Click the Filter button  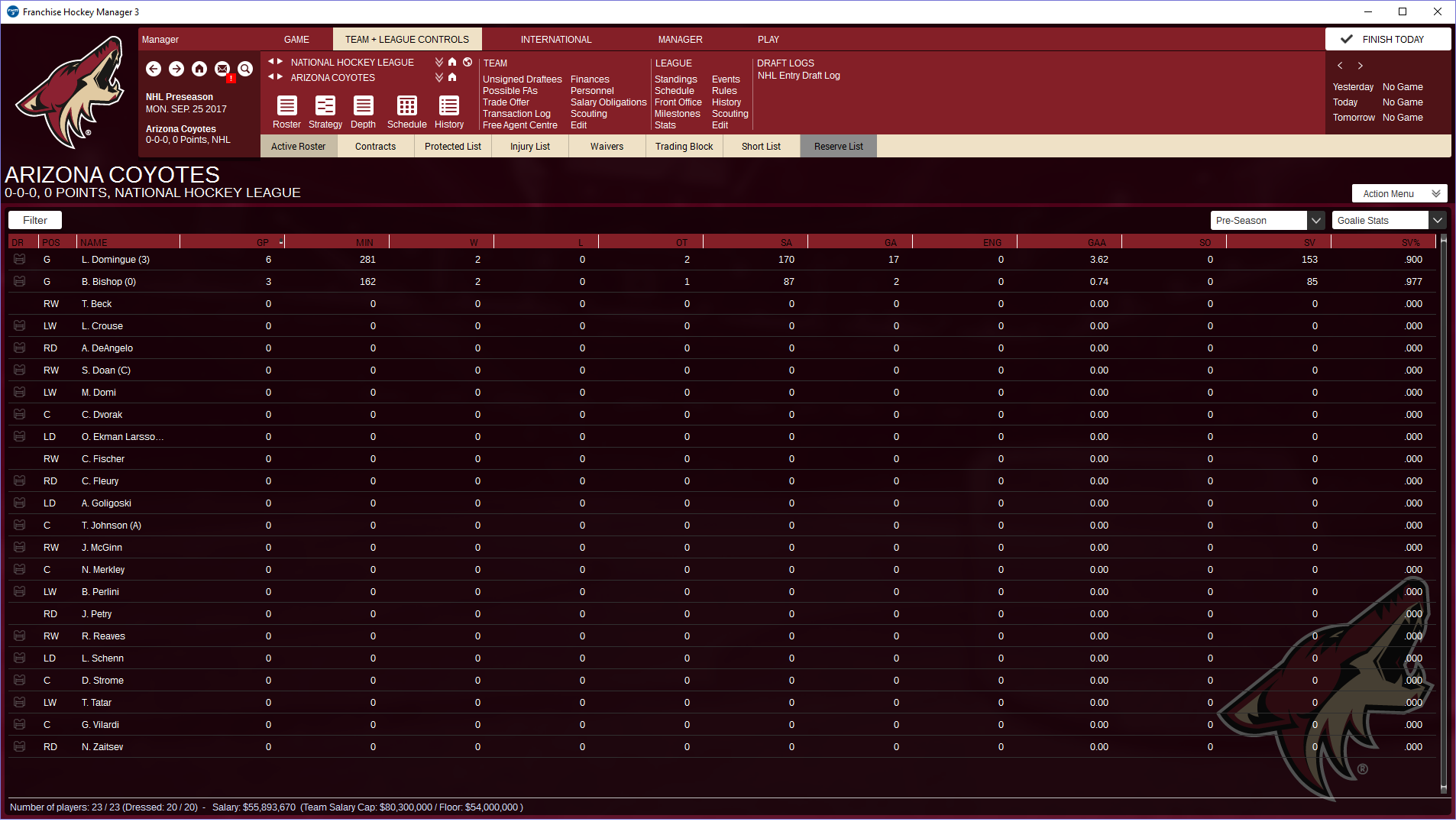(x=35, y=221)
